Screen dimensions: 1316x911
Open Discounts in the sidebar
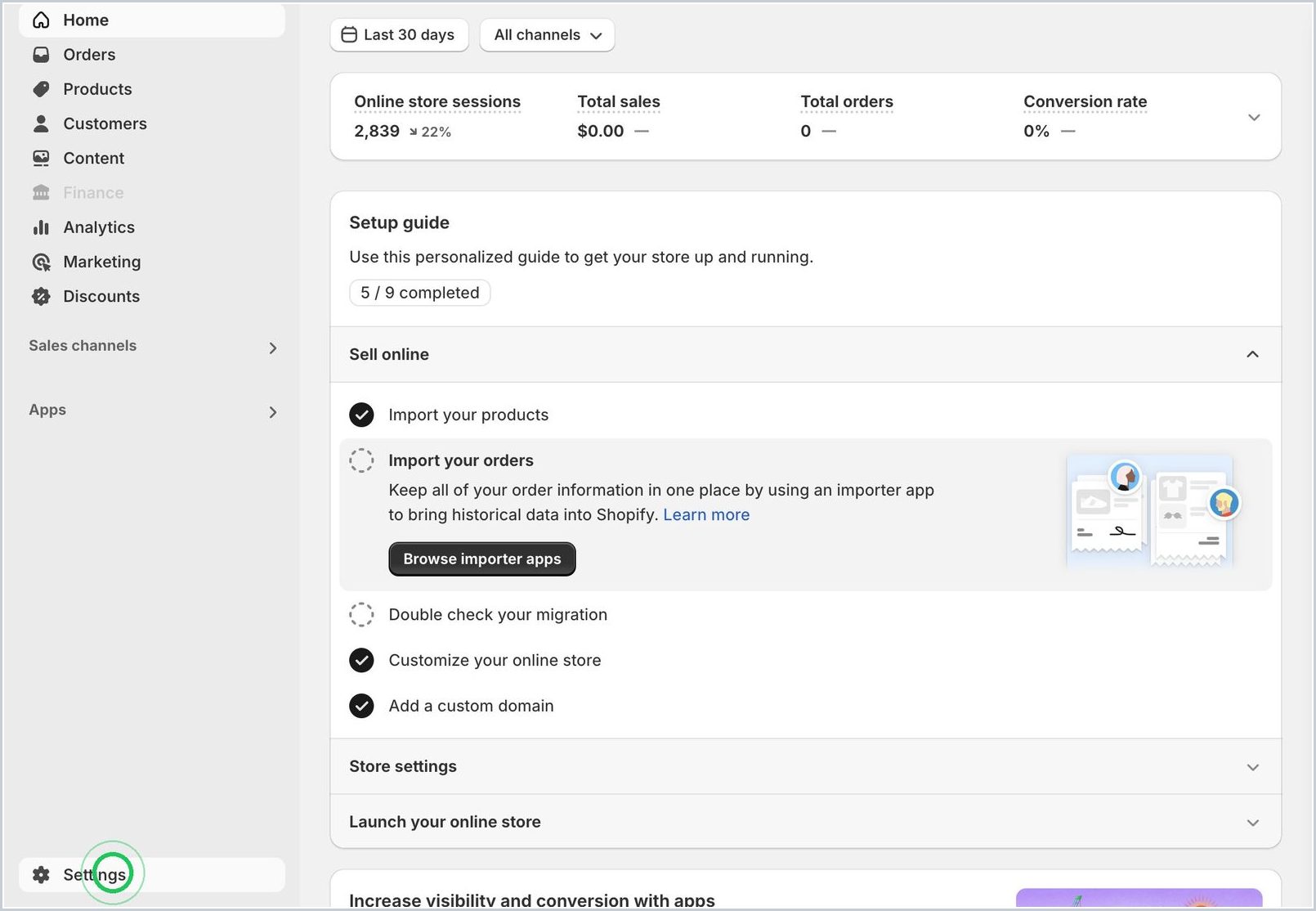tap(152, 296)
